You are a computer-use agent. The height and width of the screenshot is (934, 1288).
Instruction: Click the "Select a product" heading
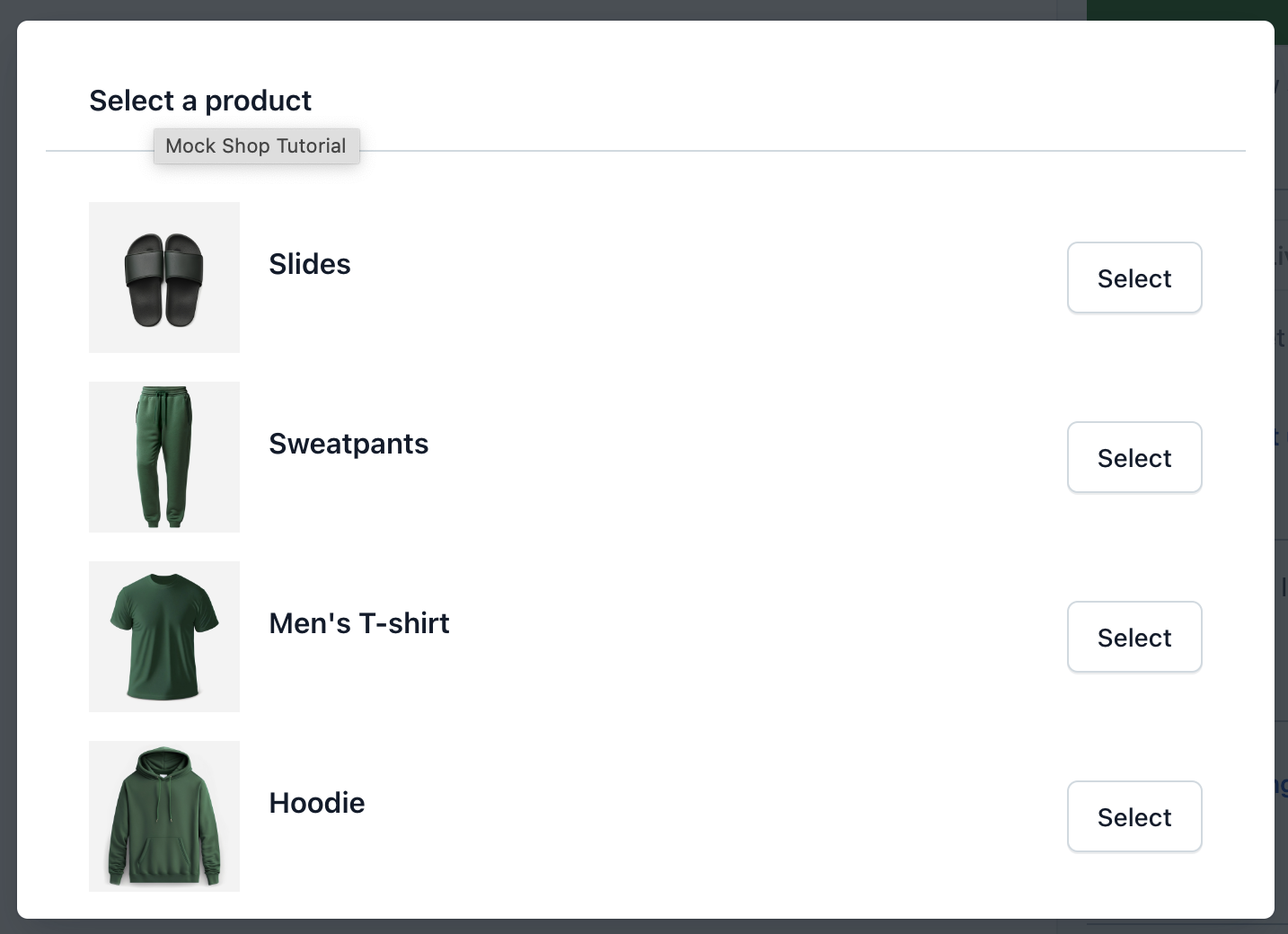point(200,101)
